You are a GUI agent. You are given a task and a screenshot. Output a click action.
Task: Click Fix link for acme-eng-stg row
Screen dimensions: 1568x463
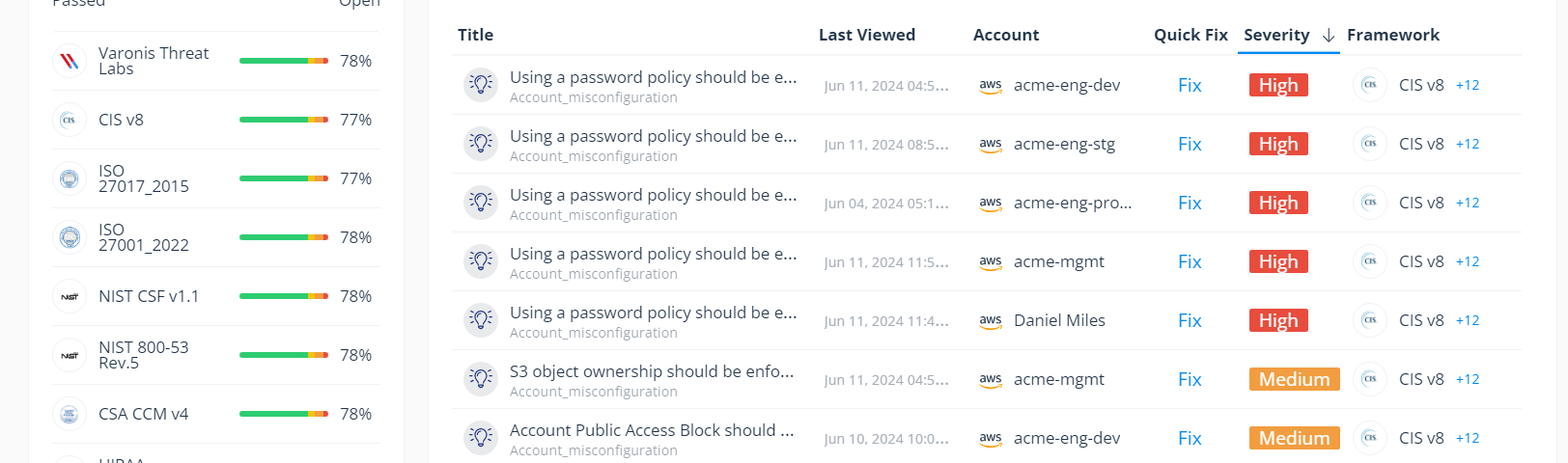point(1190,144)
